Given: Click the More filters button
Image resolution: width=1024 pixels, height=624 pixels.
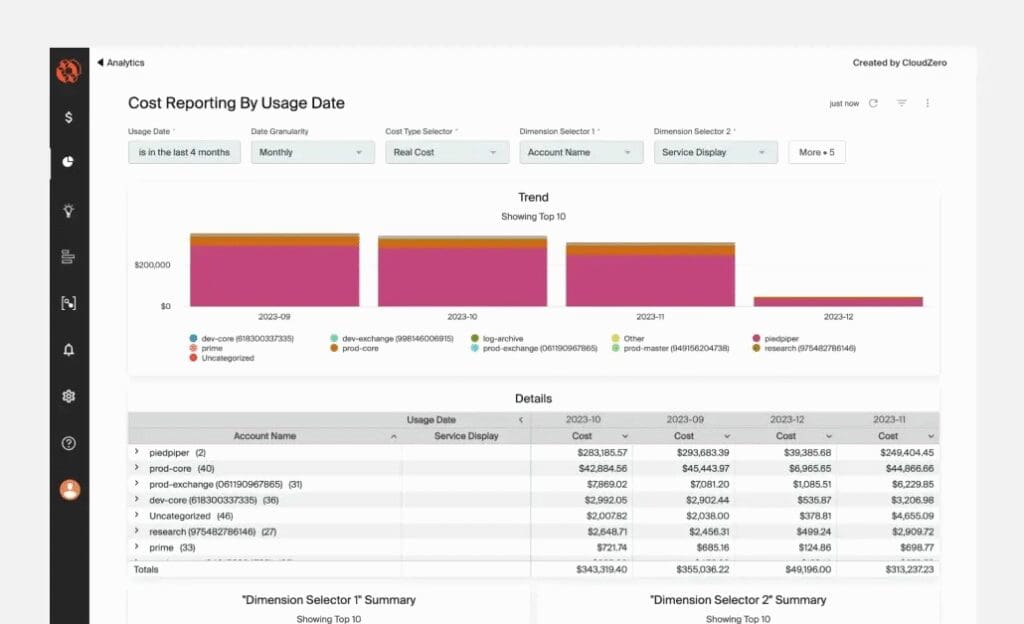Looking at the screenshot, I should (817, 152).
